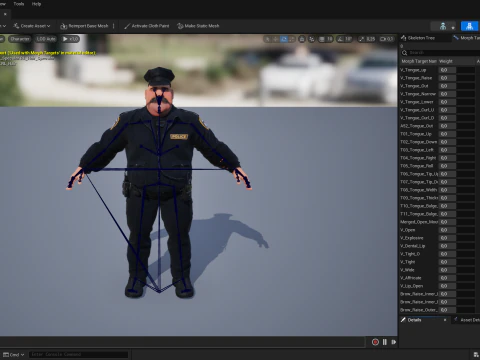The image size is (480, 360).
Task: Toggle the surface snapping icon
Action: pos(312,39)
